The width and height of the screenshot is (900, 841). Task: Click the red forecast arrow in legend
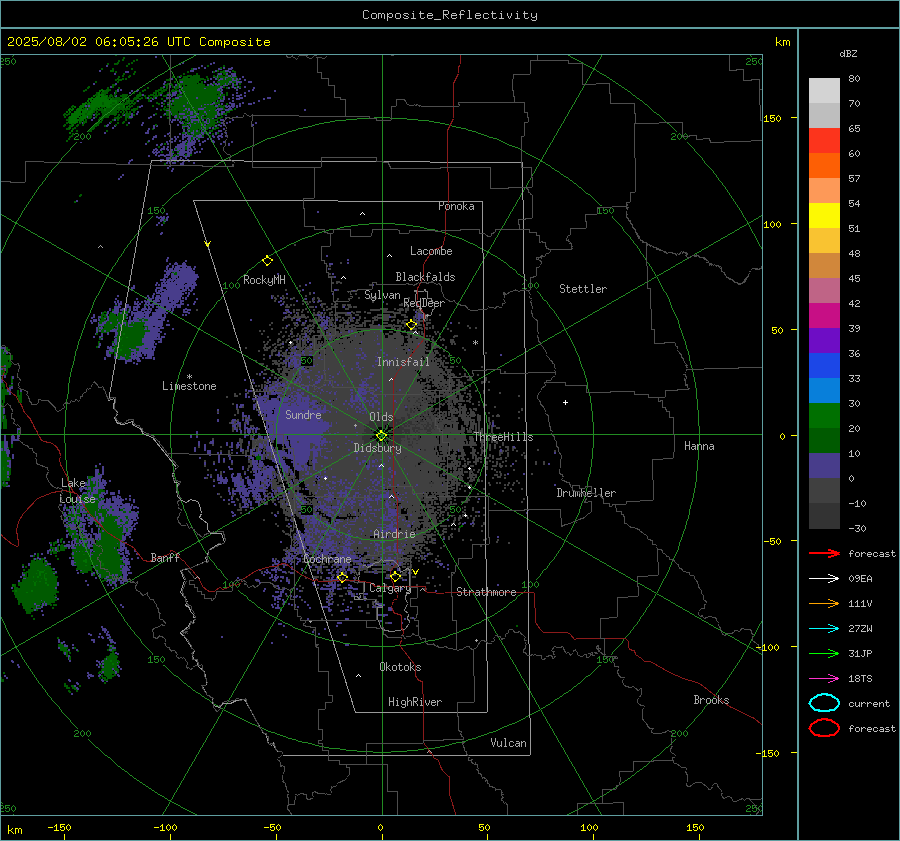point(824,553)
